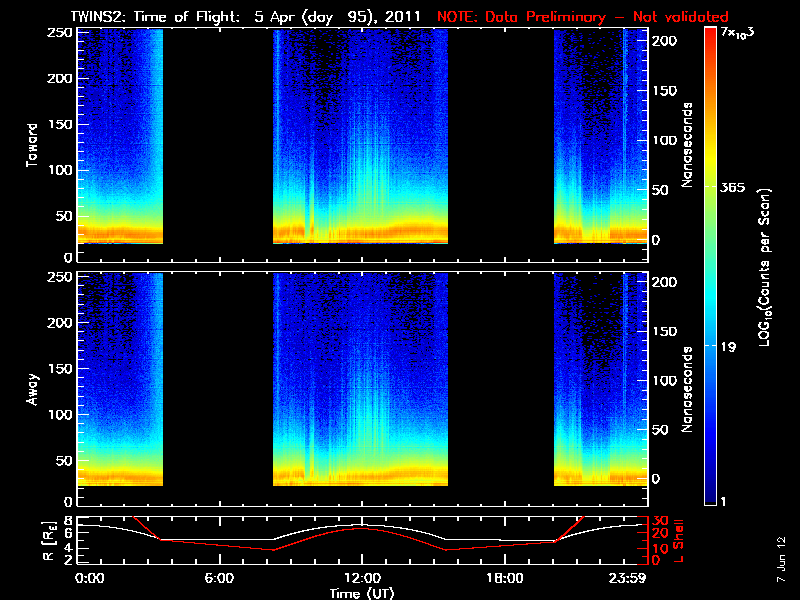Viewport: 800px width, 600px height.
Task: Select the 'Toward' panel axis label
Action: pos(33,143)
